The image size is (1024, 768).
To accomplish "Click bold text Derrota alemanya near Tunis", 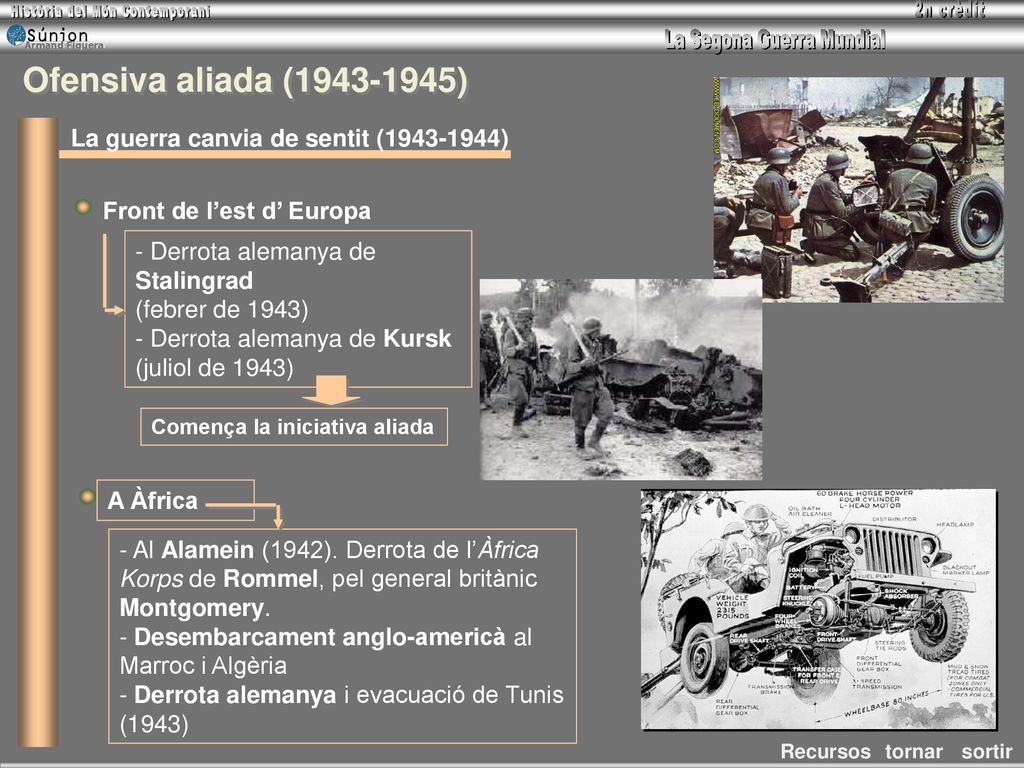I will pyautogui.click(x=235, y=695).
